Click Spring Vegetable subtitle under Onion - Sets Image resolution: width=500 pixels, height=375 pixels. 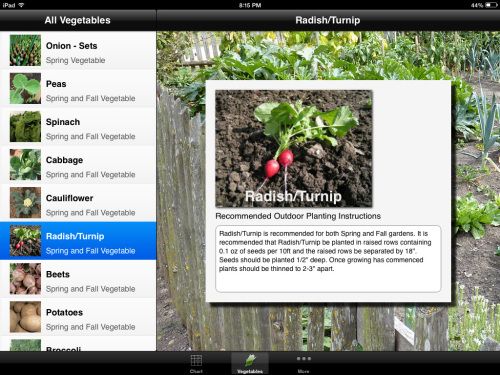click(x=75, y=60)
